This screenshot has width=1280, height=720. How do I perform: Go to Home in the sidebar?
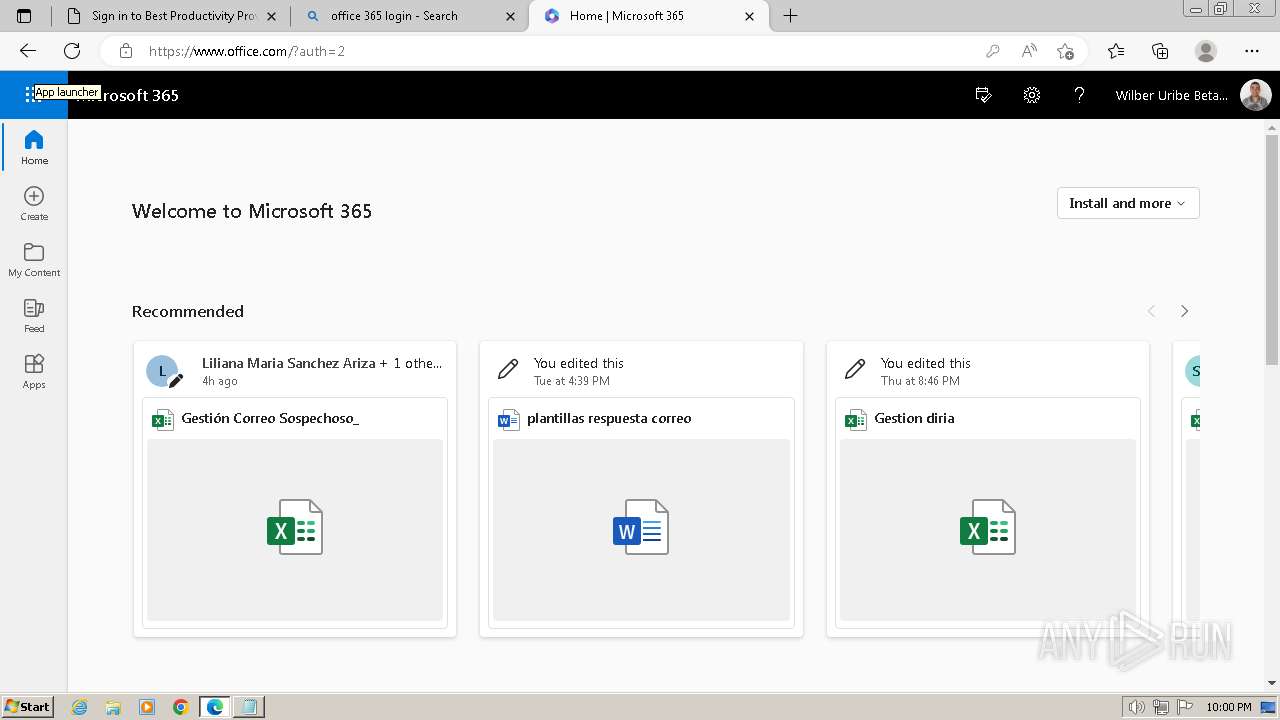[34, 147]
